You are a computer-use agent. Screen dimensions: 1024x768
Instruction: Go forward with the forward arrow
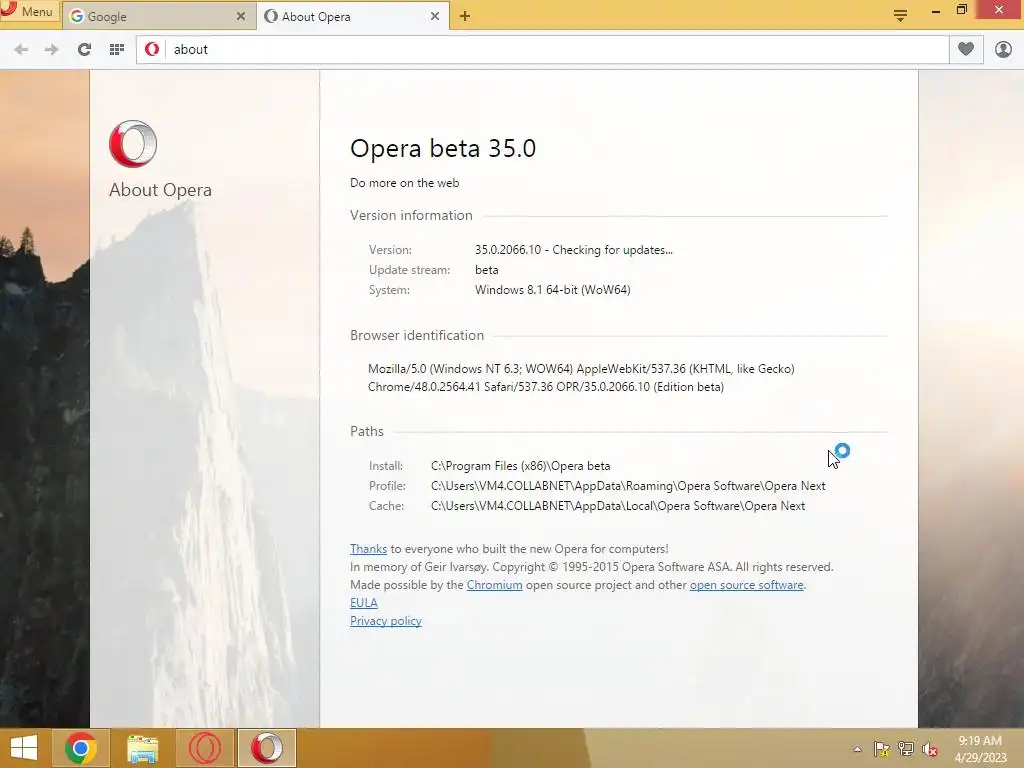click(52, 50)
